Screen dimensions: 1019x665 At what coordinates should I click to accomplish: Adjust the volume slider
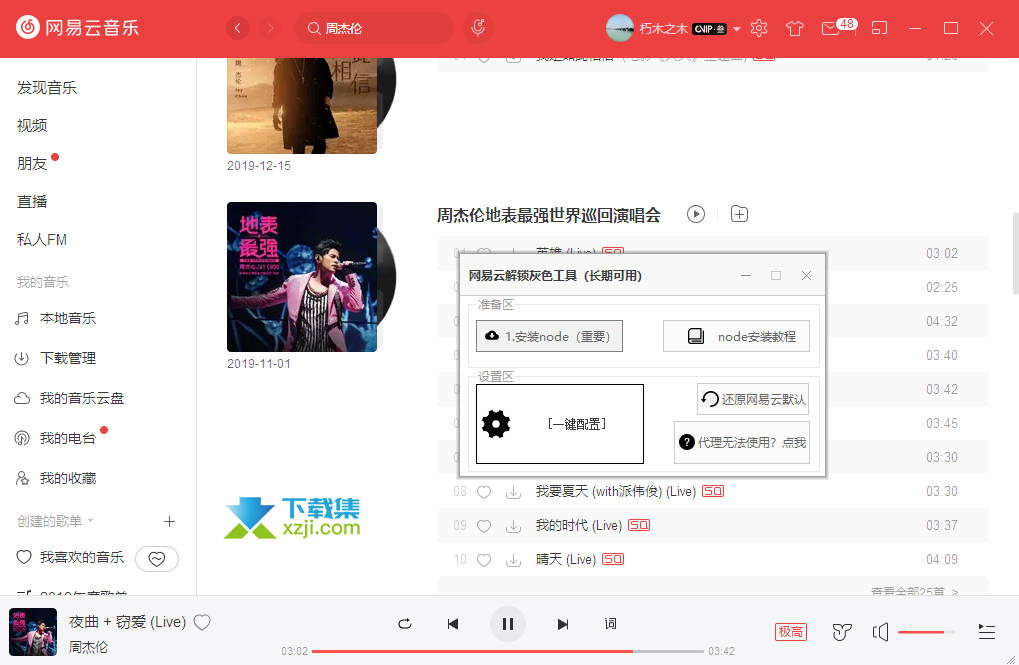(x=926, y=632)
